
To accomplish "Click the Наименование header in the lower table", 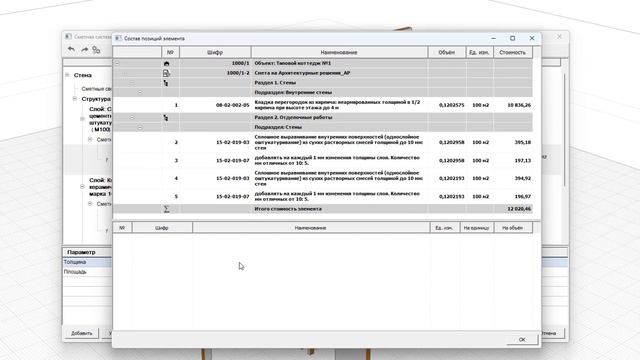I will coord(311,228).
